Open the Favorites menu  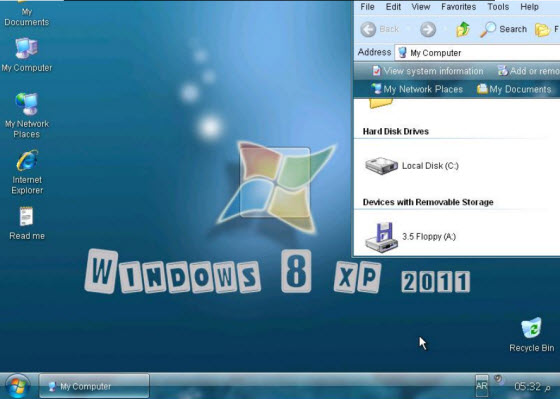coord(459,7)
